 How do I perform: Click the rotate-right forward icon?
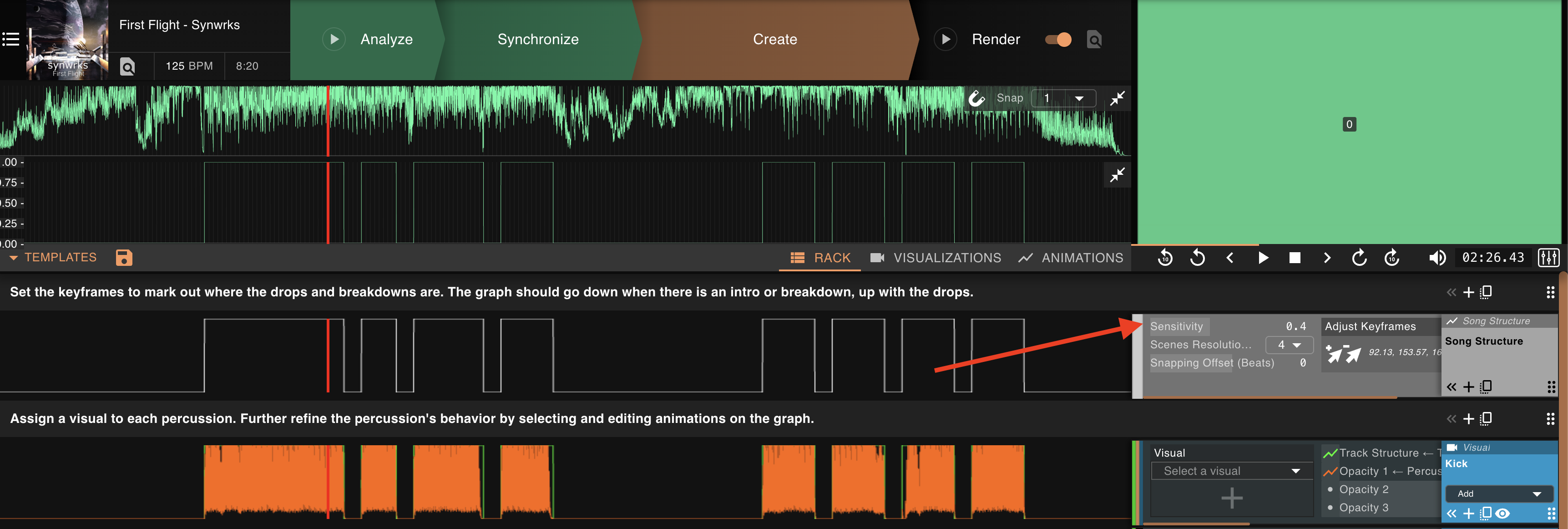(x=1359, y=258)
